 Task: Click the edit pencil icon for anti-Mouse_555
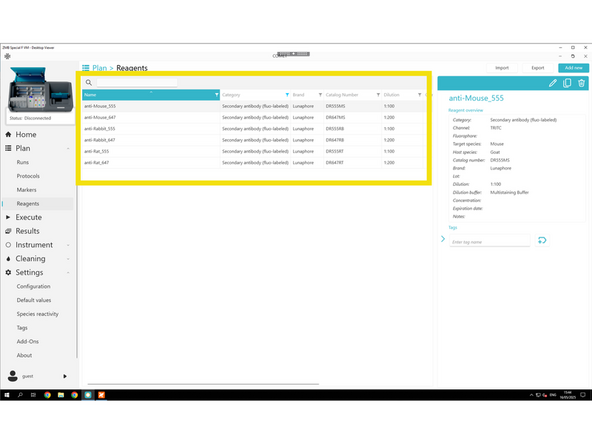(552, 83)
